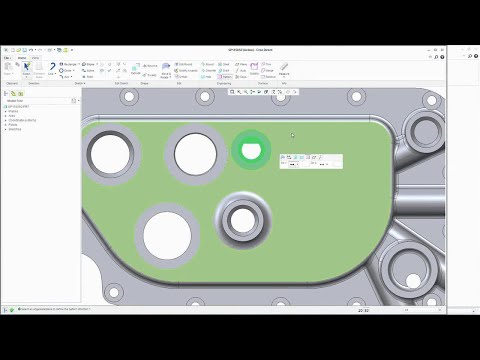The image size is (480, 360).
Task: Switch to the Home ribbon tab
Action: (x=22, y=58)
